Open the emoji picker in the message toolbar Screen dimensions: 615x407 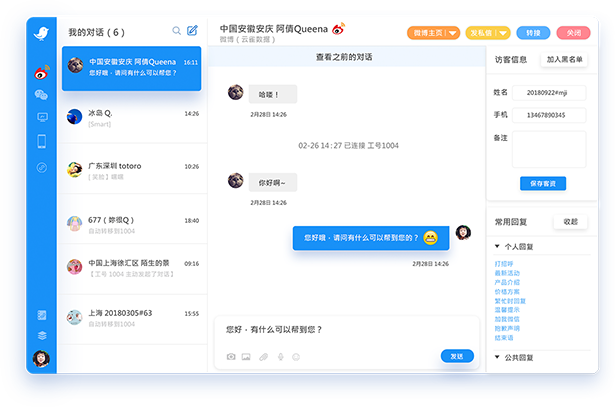click(296, 356)
